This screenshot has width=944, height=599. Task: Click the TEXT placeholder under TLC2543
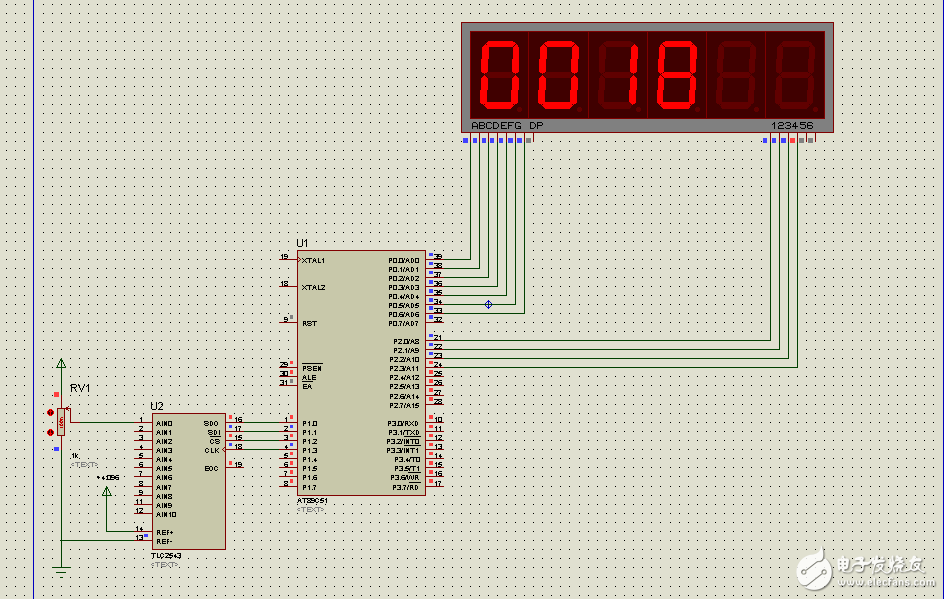164,565
